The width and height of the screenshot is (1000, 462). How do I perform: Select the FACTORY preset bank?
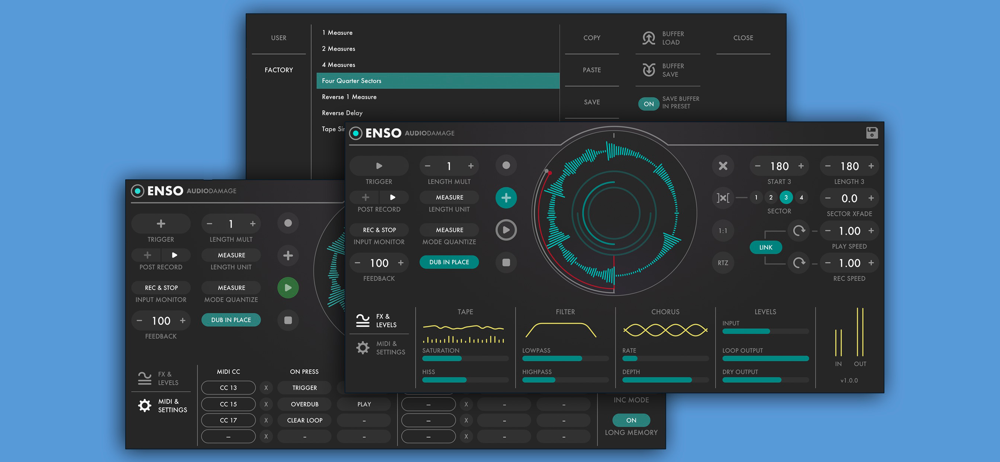click(x=279, y=70)
